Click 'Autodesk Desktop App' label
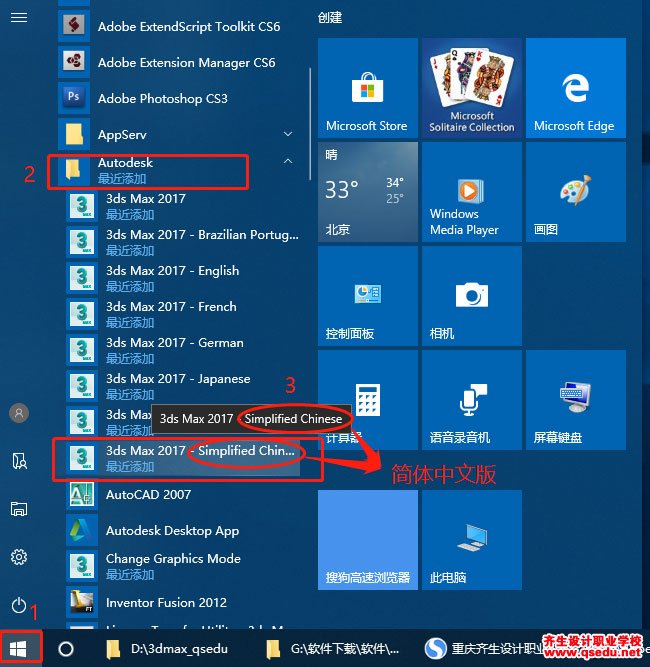The height and width of the screenshot is (667, 650). click(x=172, y=531)
